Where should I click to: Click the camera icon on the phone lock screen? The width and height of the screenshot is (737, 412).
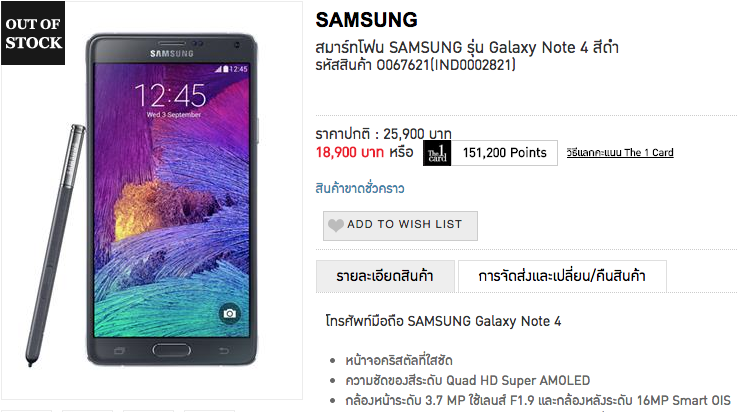[x=229, y=313]
